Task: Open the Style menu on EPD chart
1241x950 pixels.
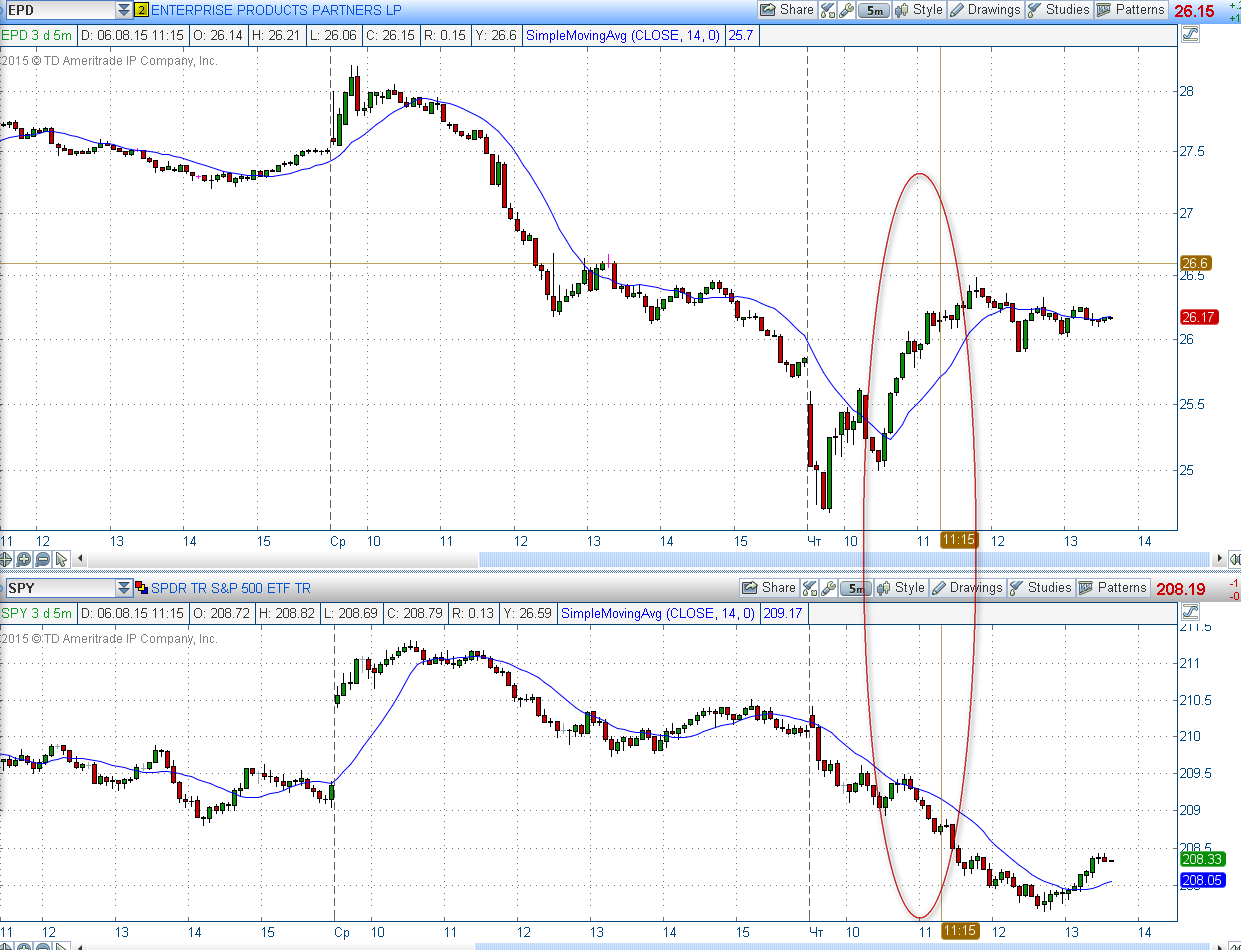Action: (x=919, y=10)
